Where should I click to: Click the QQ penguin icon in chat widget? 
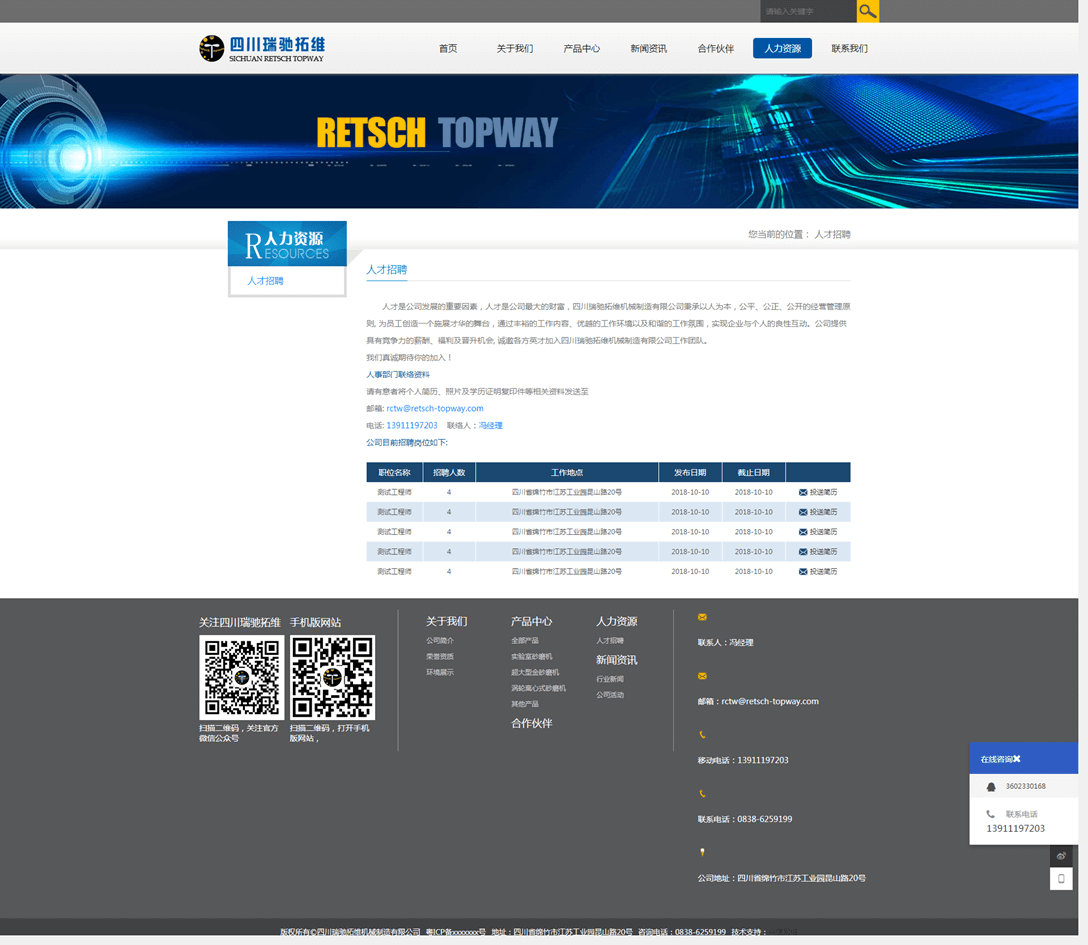(x=991, y=787)
